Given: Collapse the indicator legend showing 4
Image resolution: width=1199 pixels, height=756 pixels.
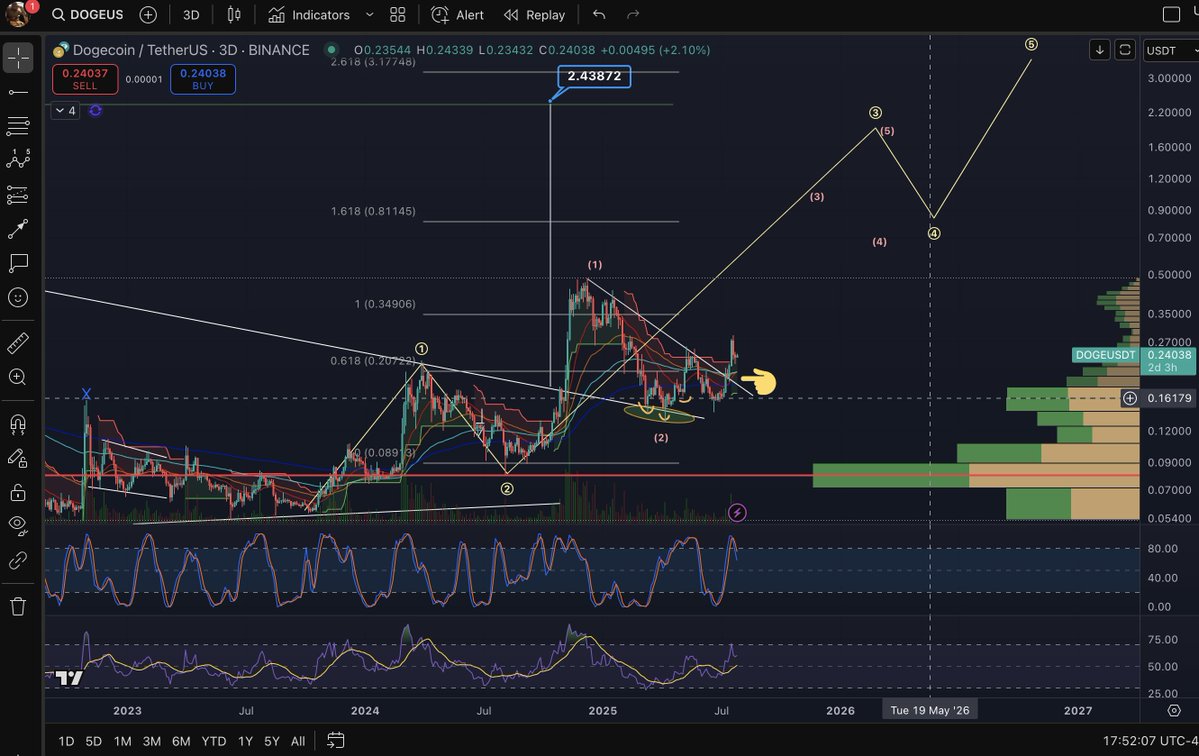Looking at the screenshot, I should click(x=65, y=111).
